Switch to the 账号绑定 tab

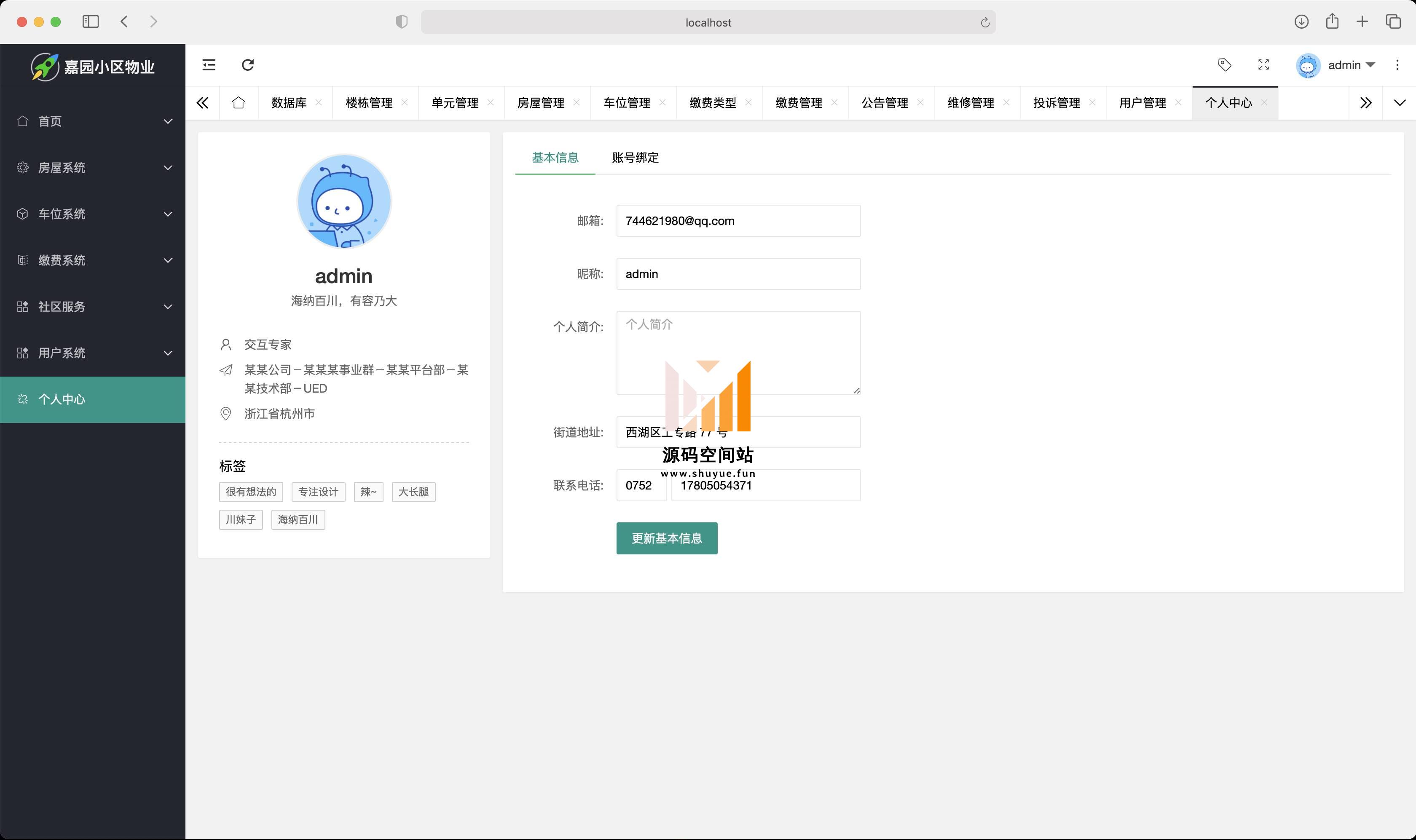pos(635,158)
